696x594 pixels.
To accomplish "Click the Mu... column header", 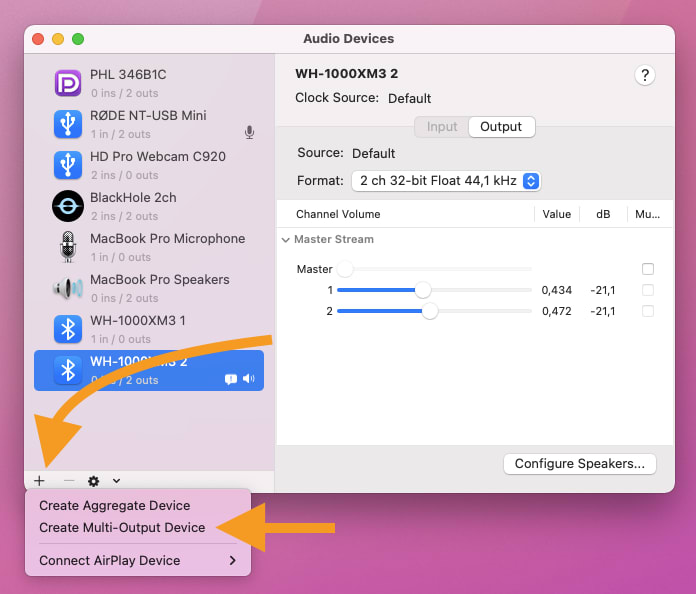I will pos(648,214).
